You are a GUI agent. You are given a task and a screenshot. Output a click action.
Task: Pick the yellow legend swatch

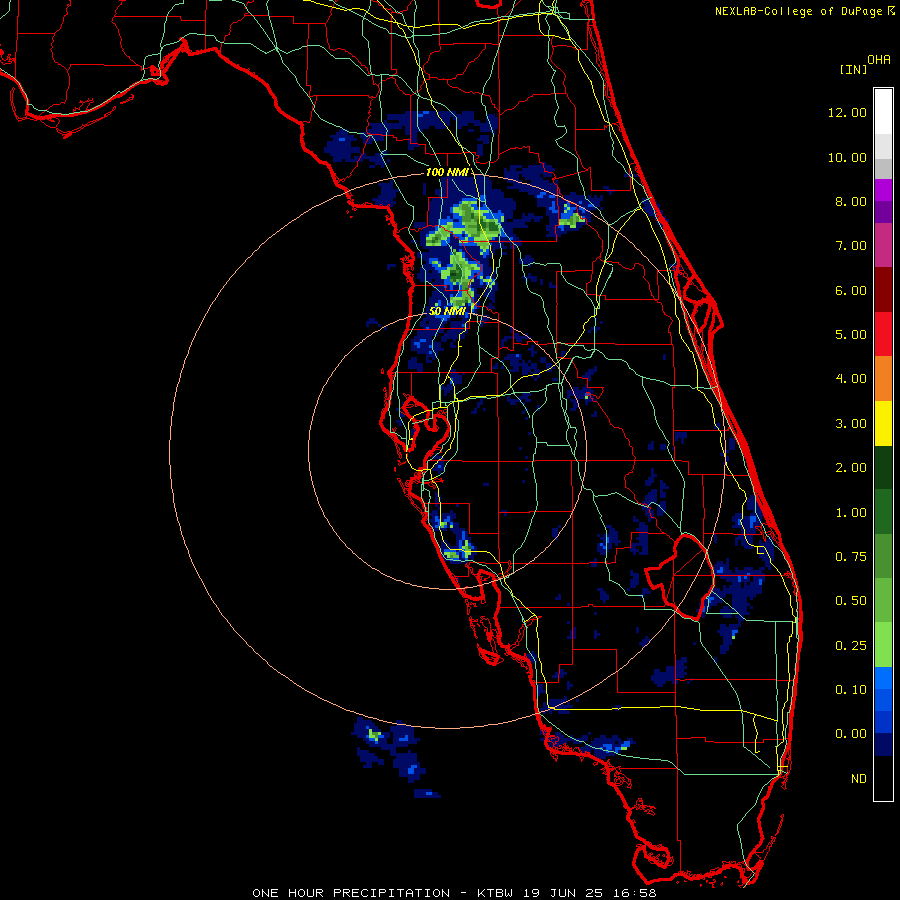click(883, 423)
